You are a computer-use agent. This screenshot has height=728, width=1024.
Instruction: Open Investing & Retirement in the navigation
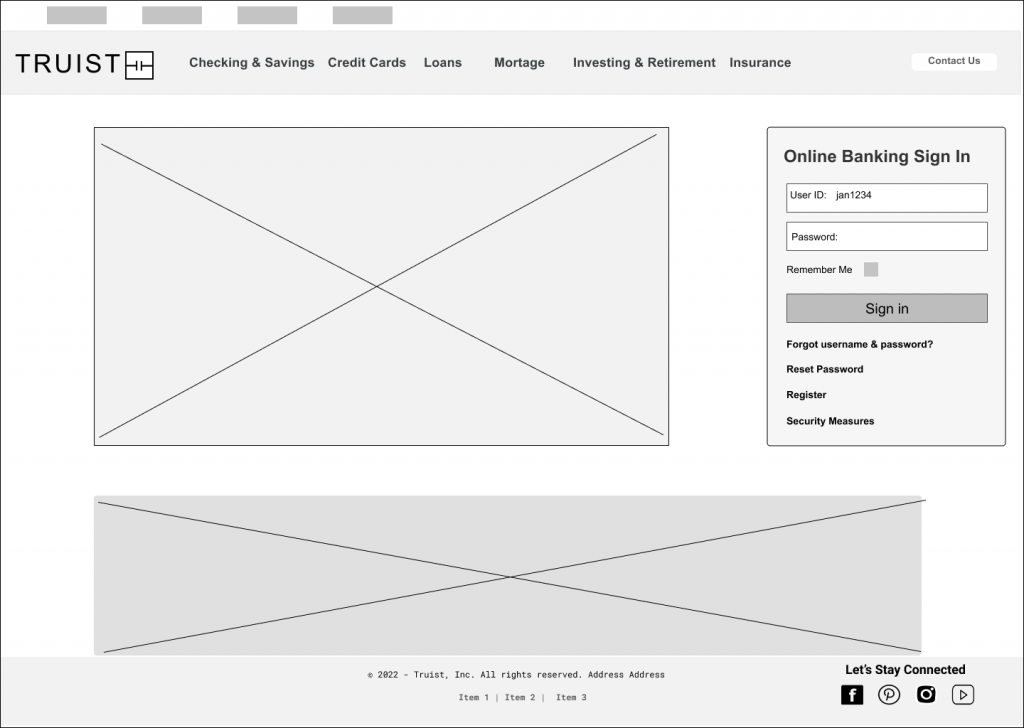644,62
